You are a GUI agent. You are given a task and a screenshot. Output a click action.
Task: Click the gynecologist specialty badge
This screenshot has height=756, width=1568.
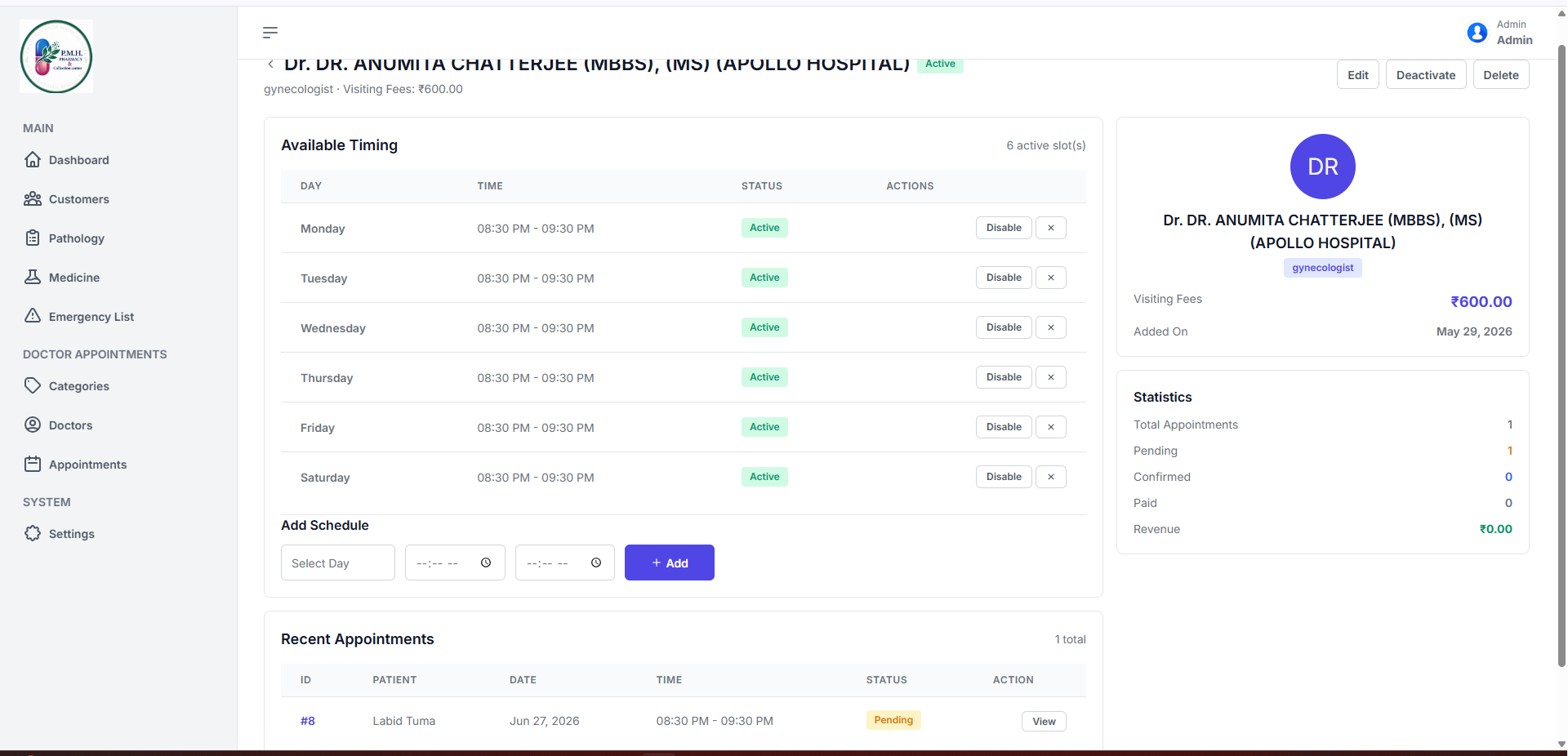point(1323,268)
